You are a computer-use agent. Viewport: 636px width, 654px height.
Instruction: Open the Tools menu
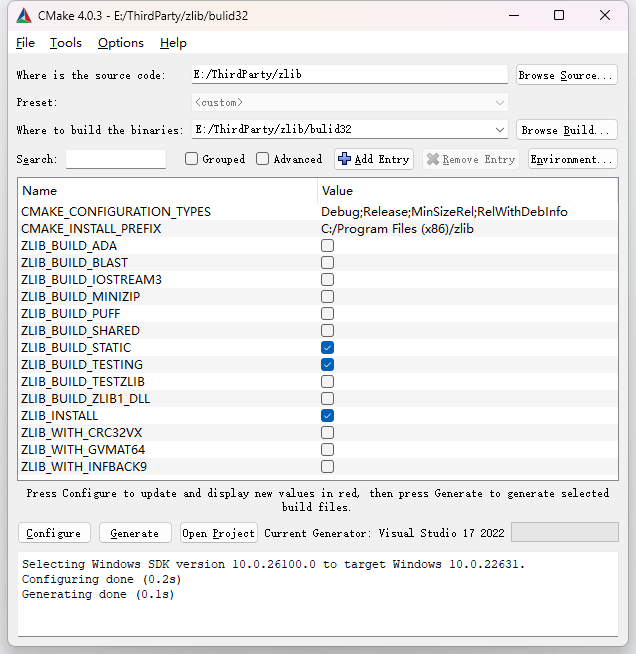coord(66,43)
